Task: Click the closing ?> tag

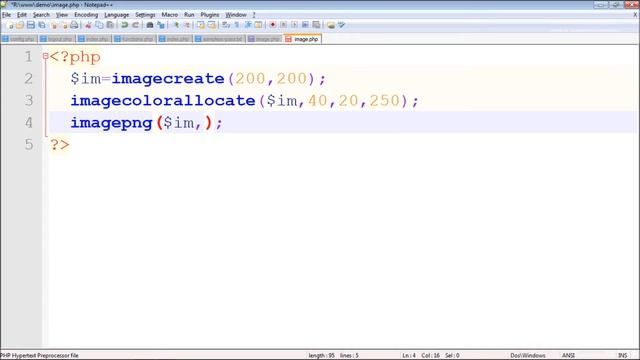Action: 60,144
